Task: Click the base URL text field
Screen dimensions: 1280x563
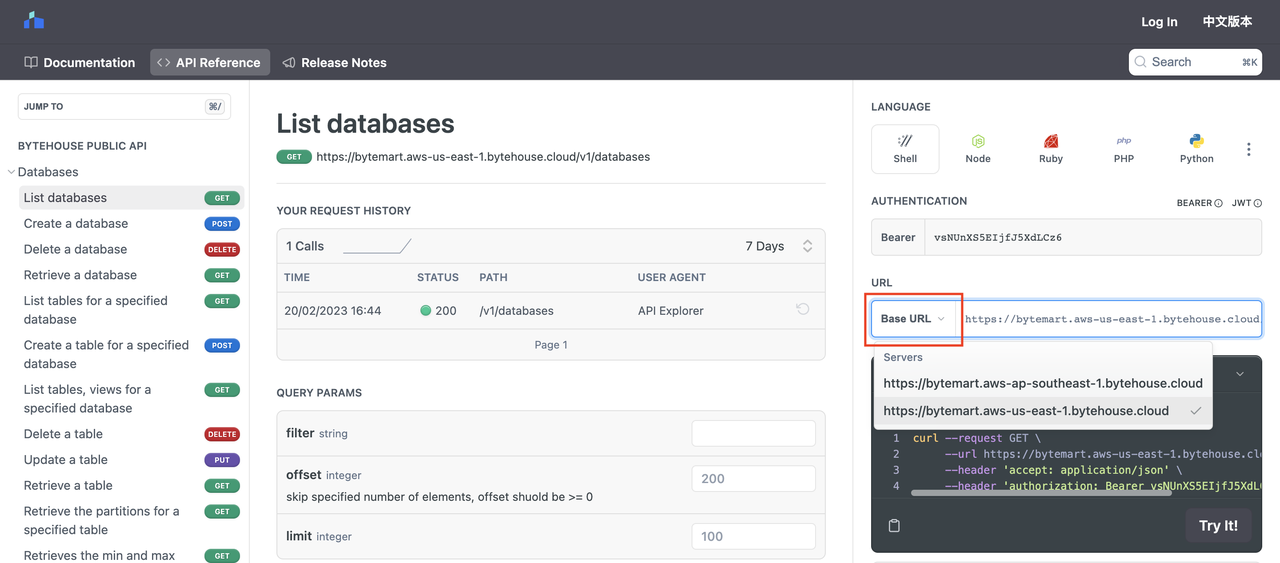Action: click(1112, 319)
